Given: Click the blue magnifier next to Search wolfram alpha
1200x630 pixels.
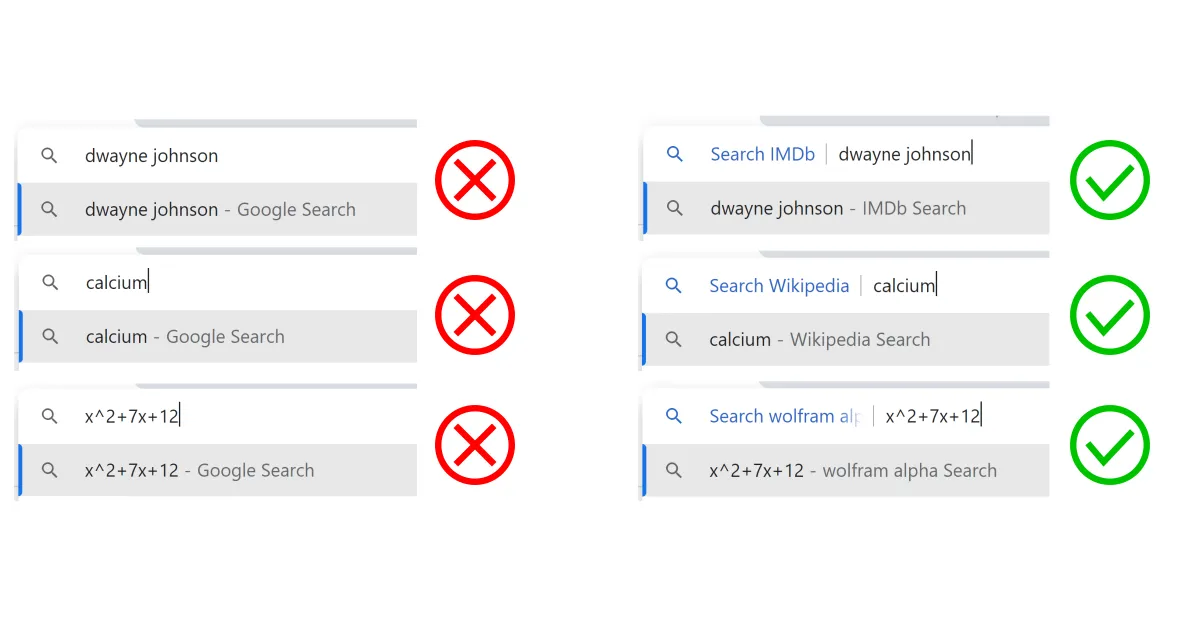Looking at the screenshot, I should tap(674, 416).
